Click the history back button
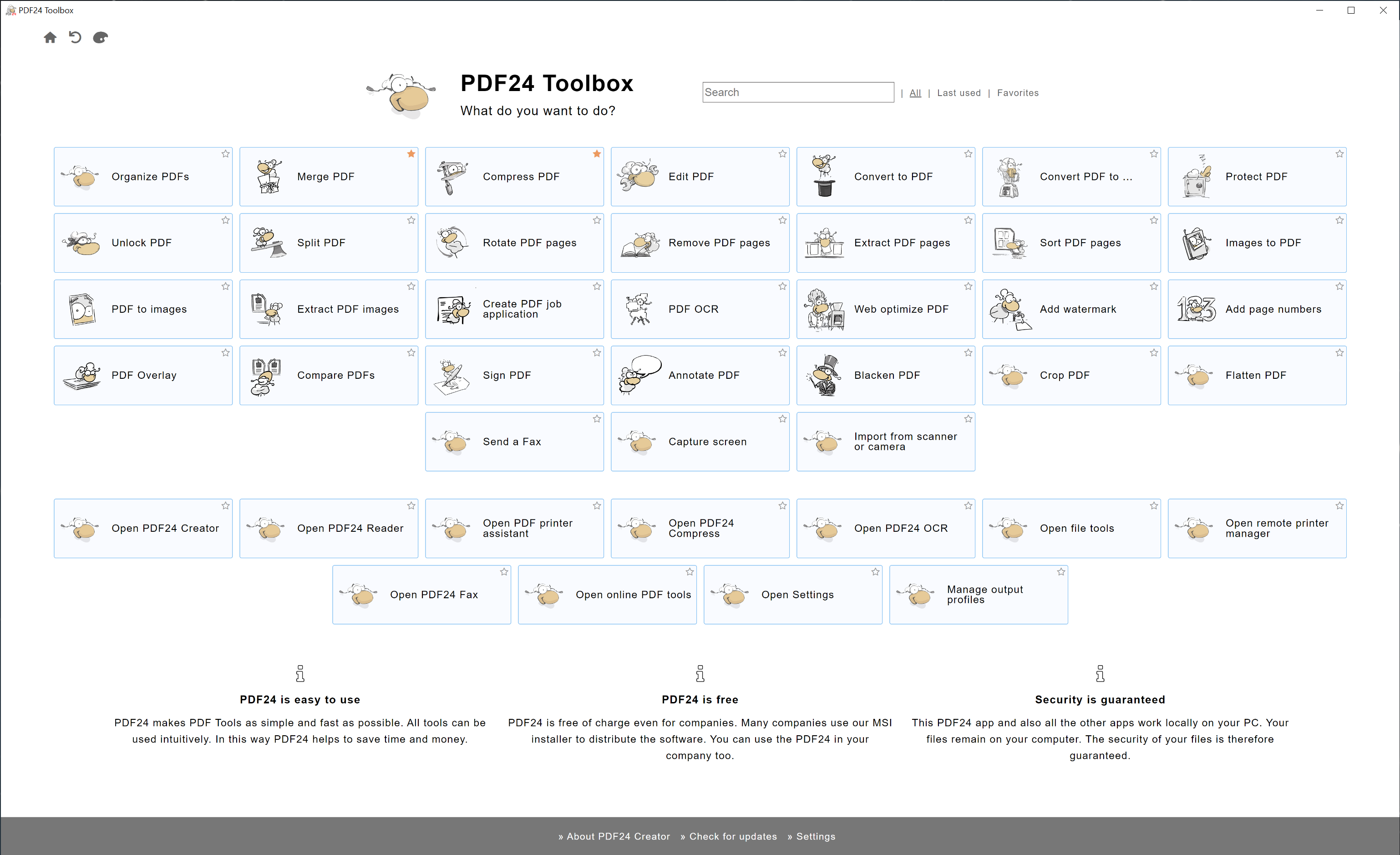Screen dimensions: 1400x855 (x=75, y=37)
